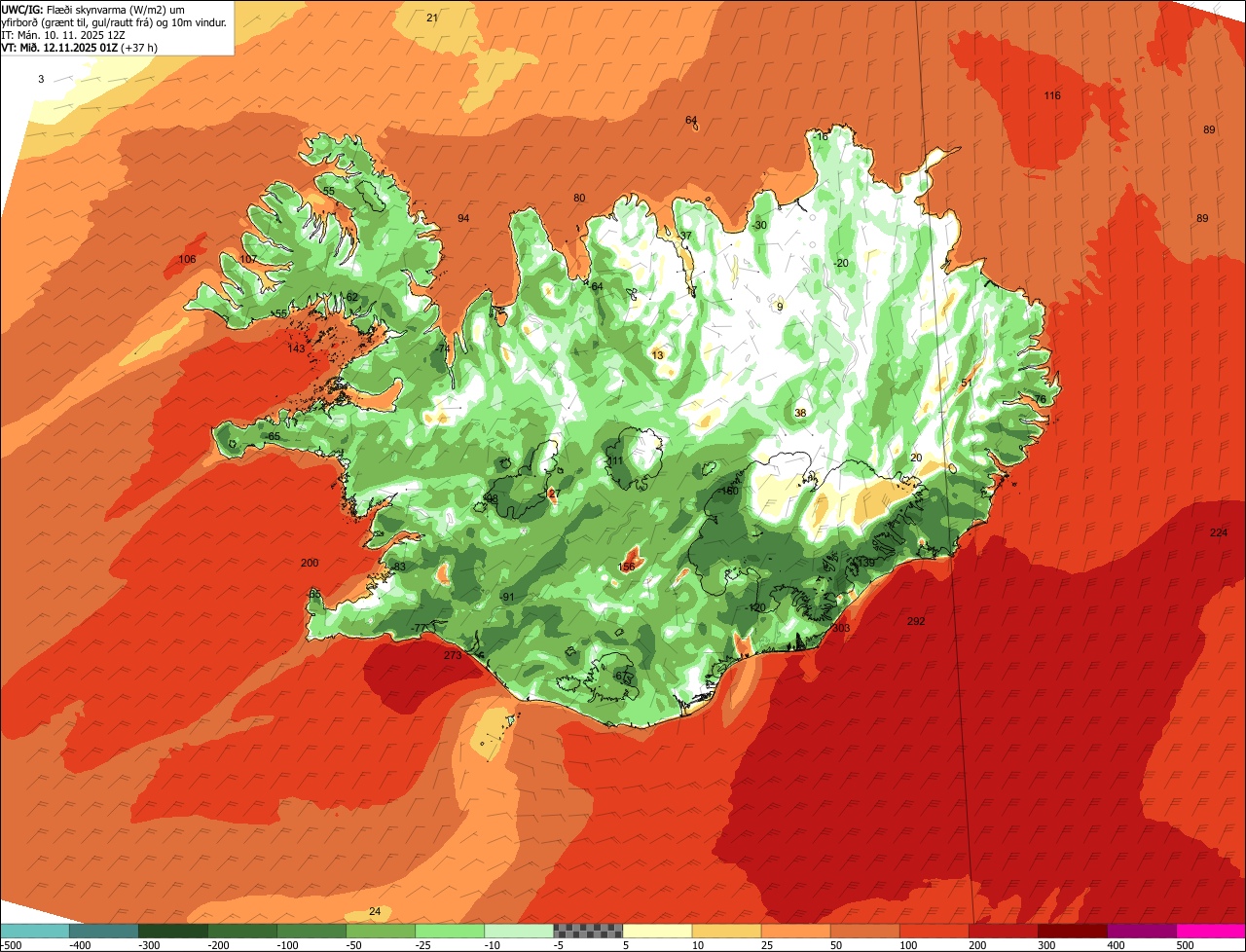The height and width of the screenshot is (952, 1246).
Task: Click the legend label 500
Action: (1185, 945)
